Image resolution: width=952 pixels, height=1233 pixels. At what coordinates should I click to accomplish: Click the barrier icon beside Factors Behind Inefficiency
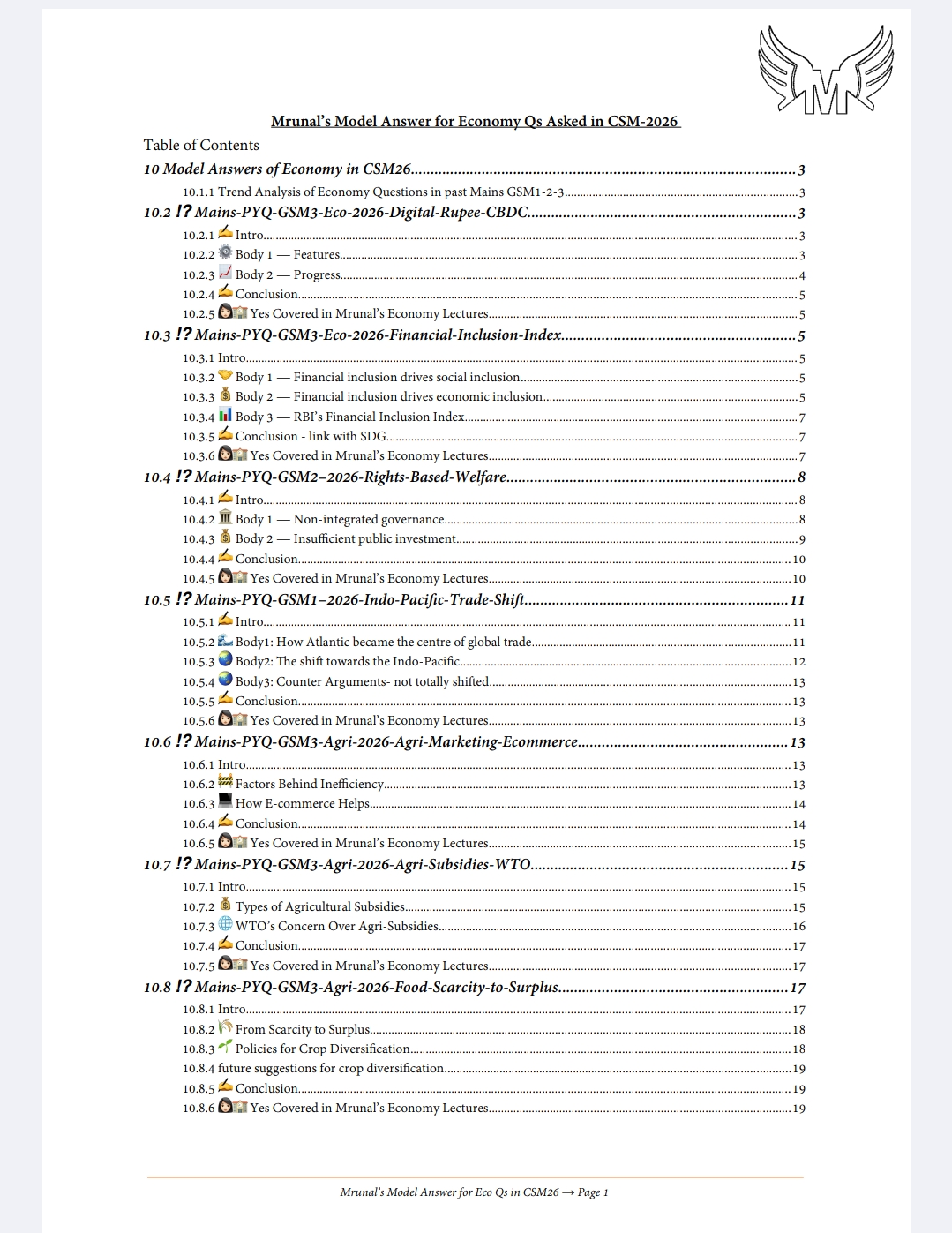225,782
